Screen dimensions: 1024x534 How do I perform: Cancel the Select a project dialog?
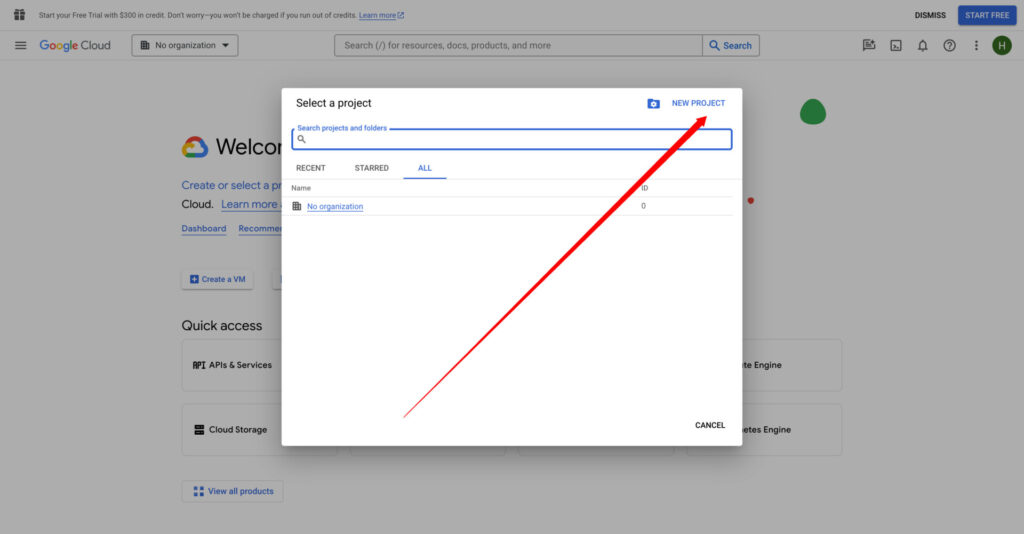coord(710,425)
